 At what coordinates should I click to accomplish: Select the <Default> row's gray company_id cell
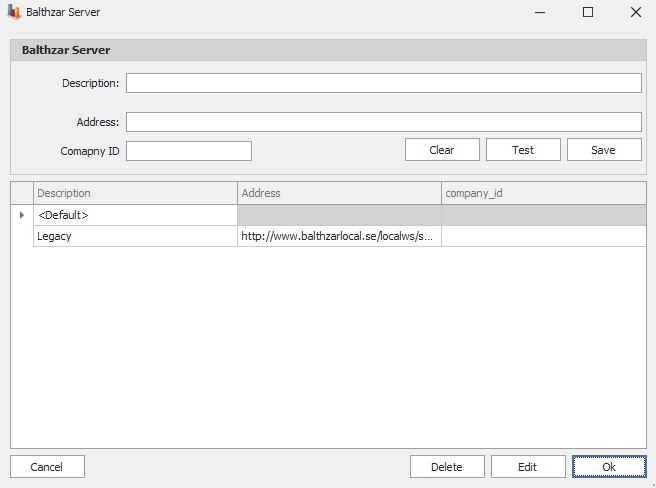543,215
